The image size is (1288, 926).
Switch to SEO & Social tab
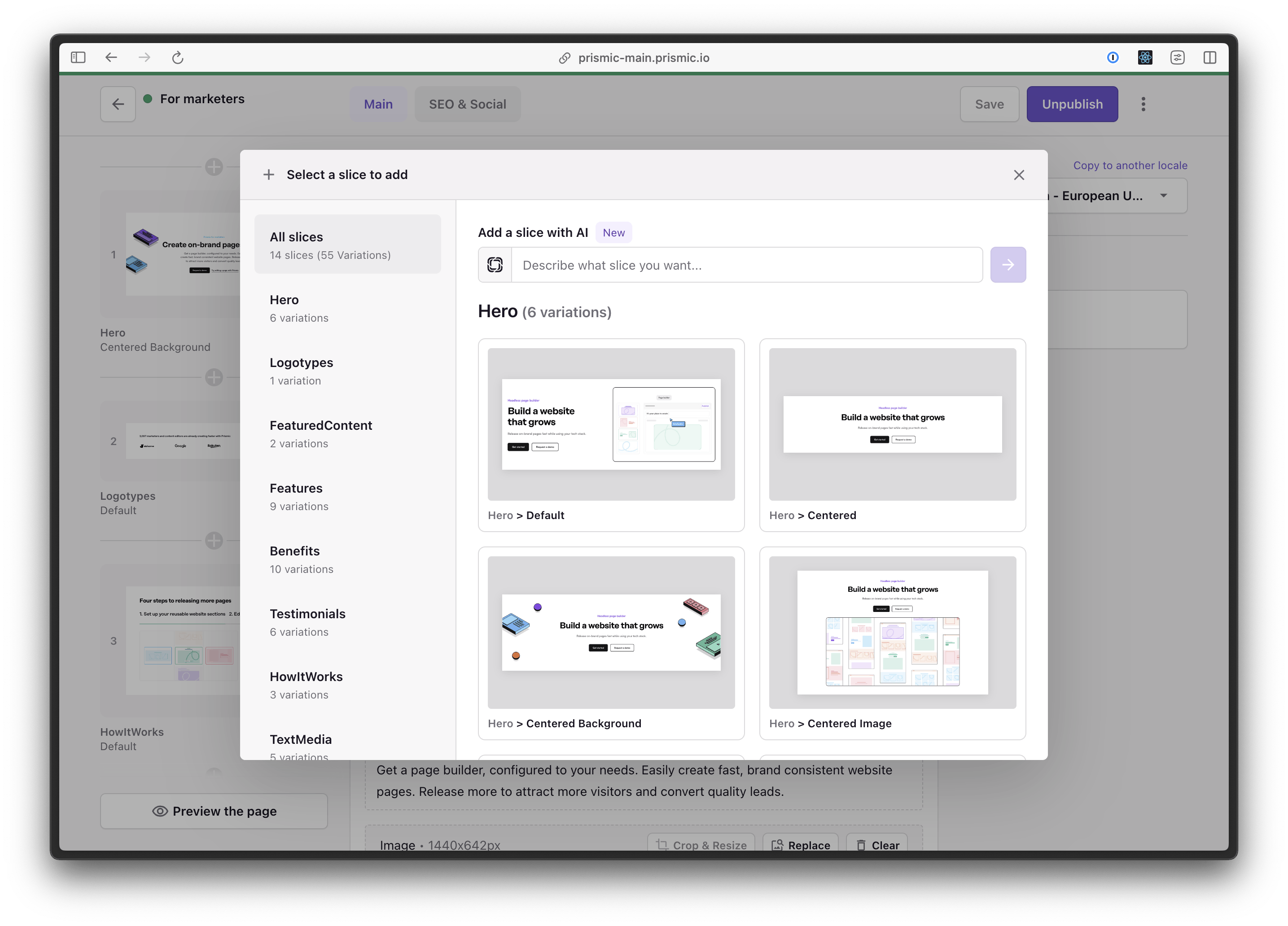[467, 105]
